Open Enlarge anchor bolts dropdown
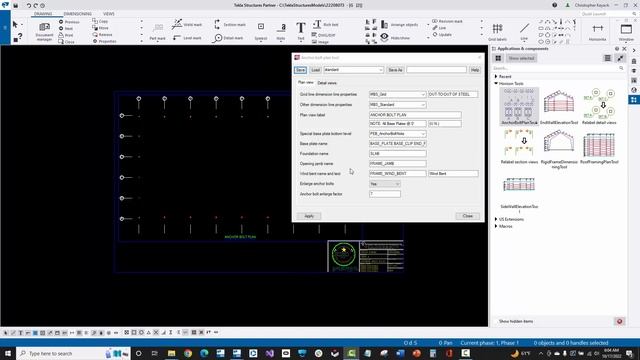The height and width of the screenshot is (360, 640). [x=384, y=184]
